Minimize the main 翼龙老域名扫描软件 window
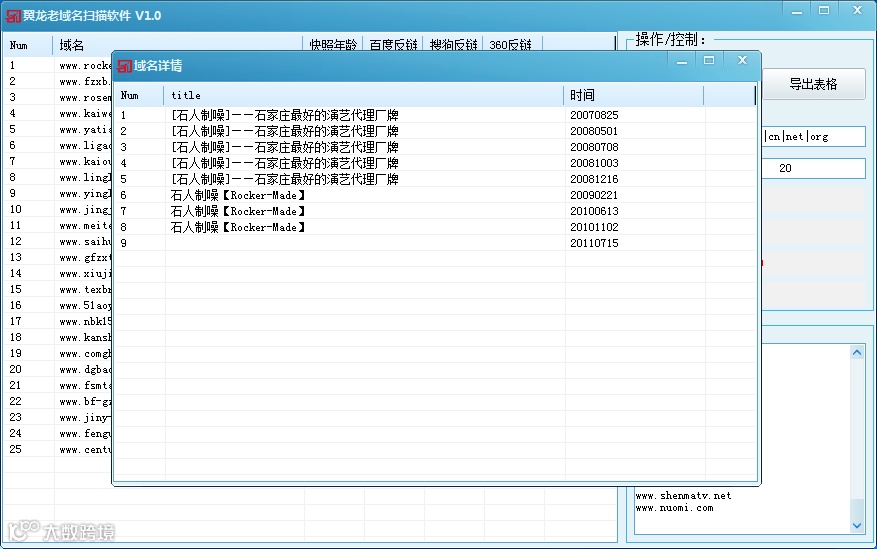This screenshot has height=549, width=877. coord(797,11)
